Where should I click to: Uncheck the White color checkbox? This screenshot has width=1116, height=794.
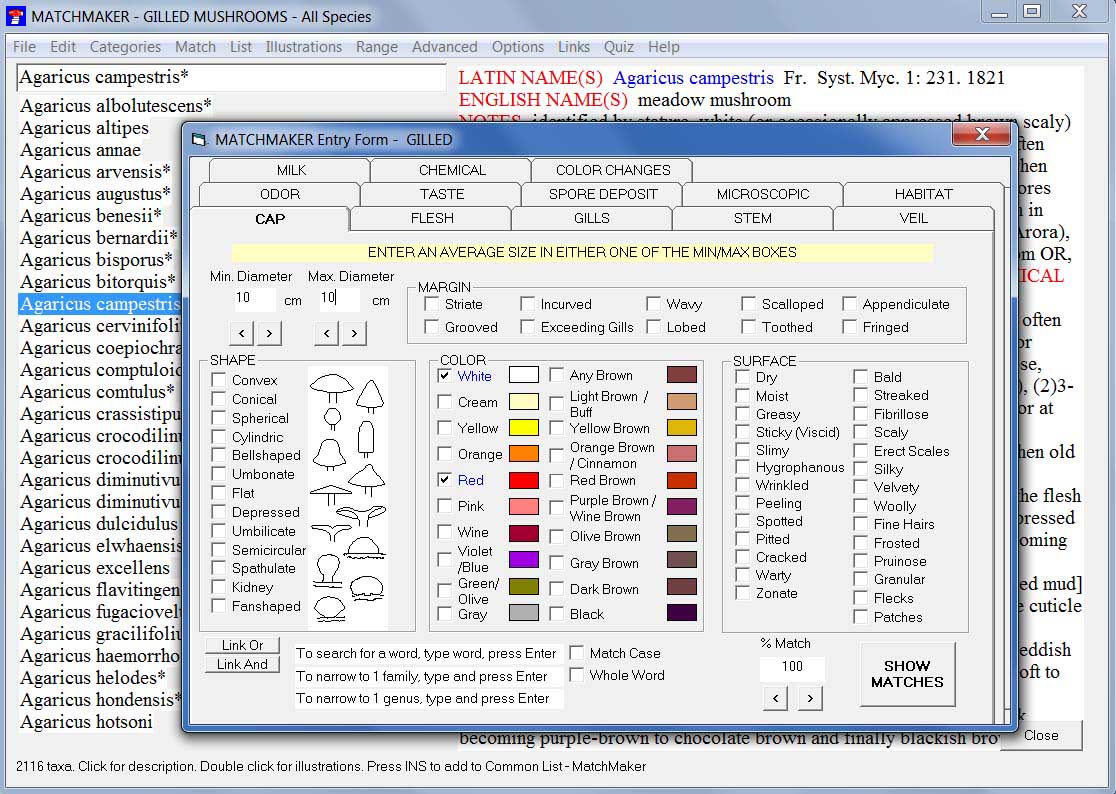click(445, 376)
